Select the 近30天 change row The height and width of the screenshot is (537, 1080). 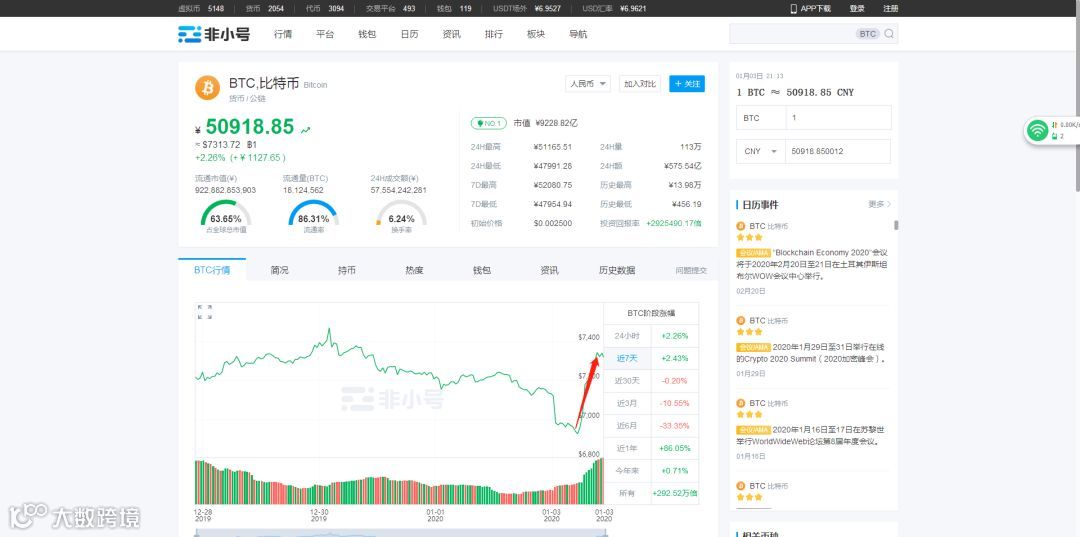[651, 381]
